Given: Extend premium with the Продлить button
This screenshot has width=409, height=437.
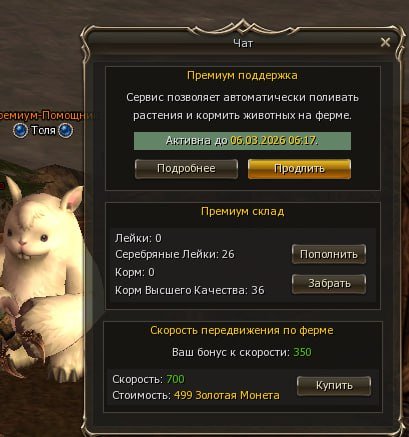Looking at the screenshot, I should tap(299, 169).
